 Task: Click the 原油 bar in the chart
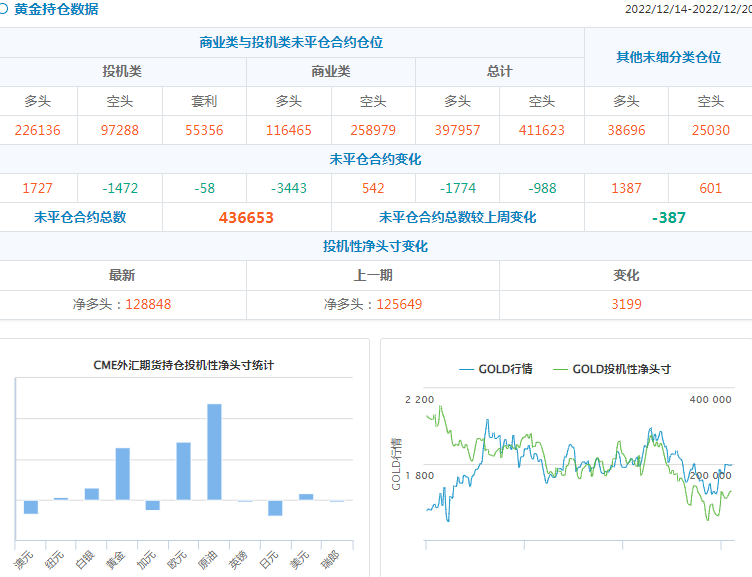(x=214, y=451)
